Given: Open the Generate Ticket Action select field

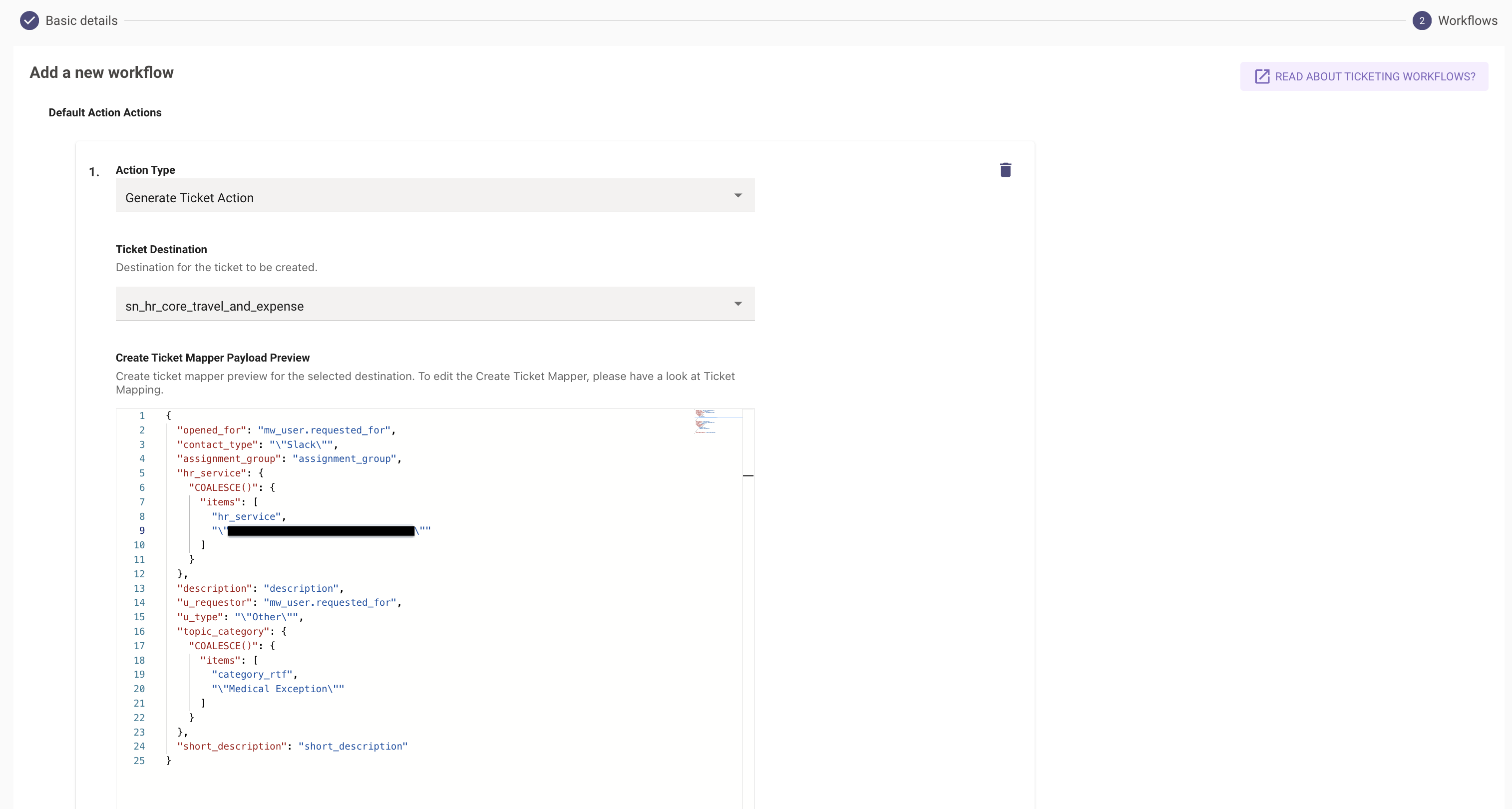Looking at the screenshot, I should 411,197.
